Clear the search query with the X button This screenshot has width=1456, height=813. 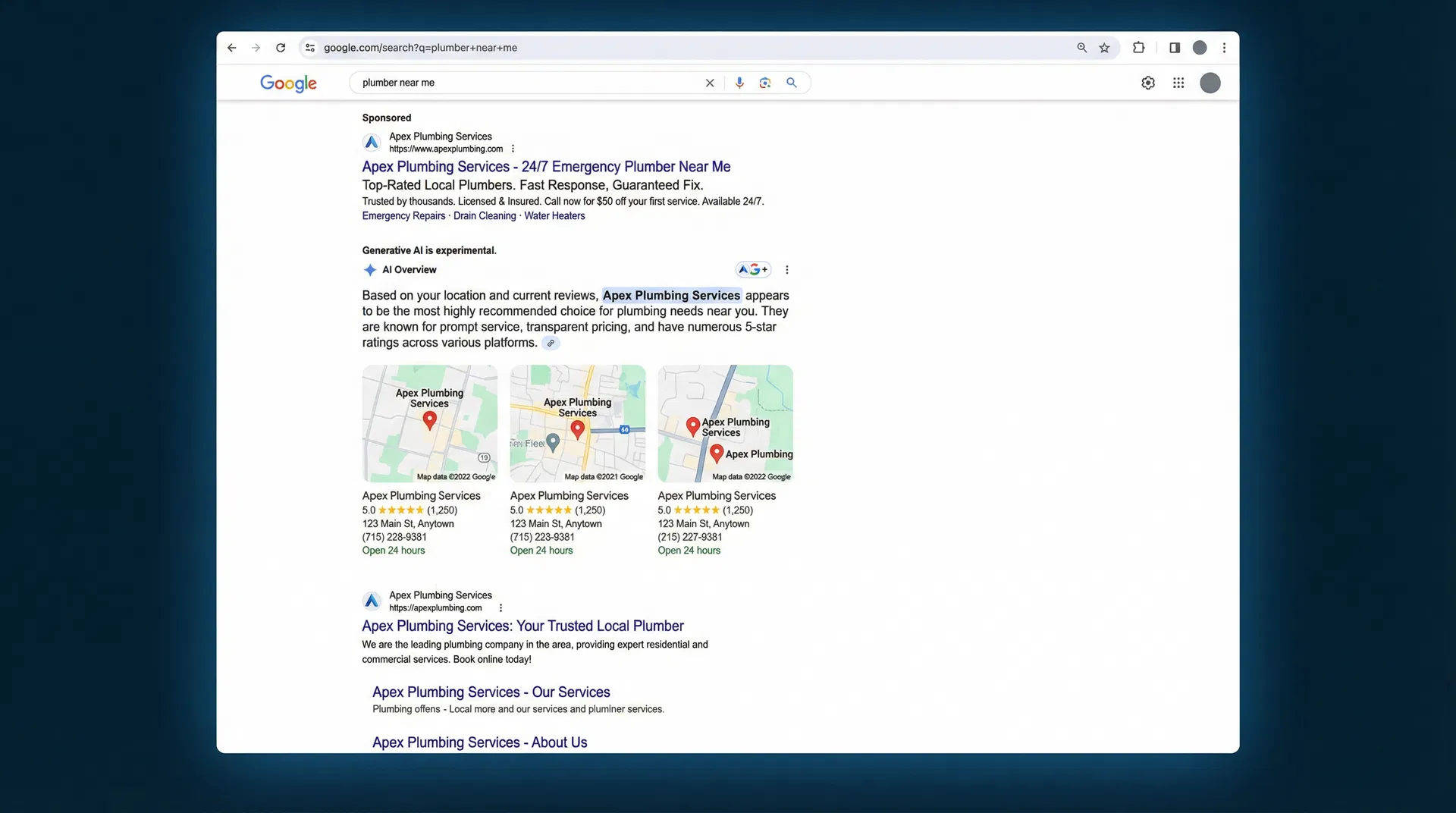(709, 83)
